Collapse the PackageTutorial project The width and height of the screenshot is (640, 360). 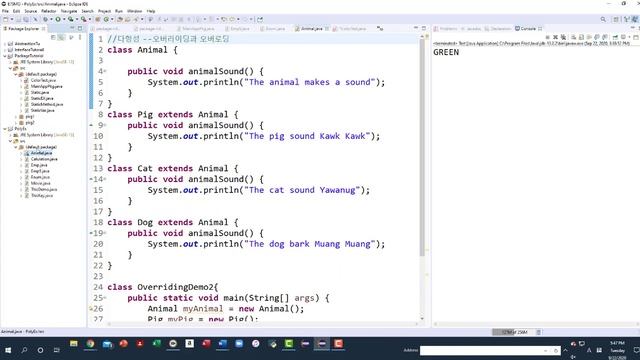(5, 56)
